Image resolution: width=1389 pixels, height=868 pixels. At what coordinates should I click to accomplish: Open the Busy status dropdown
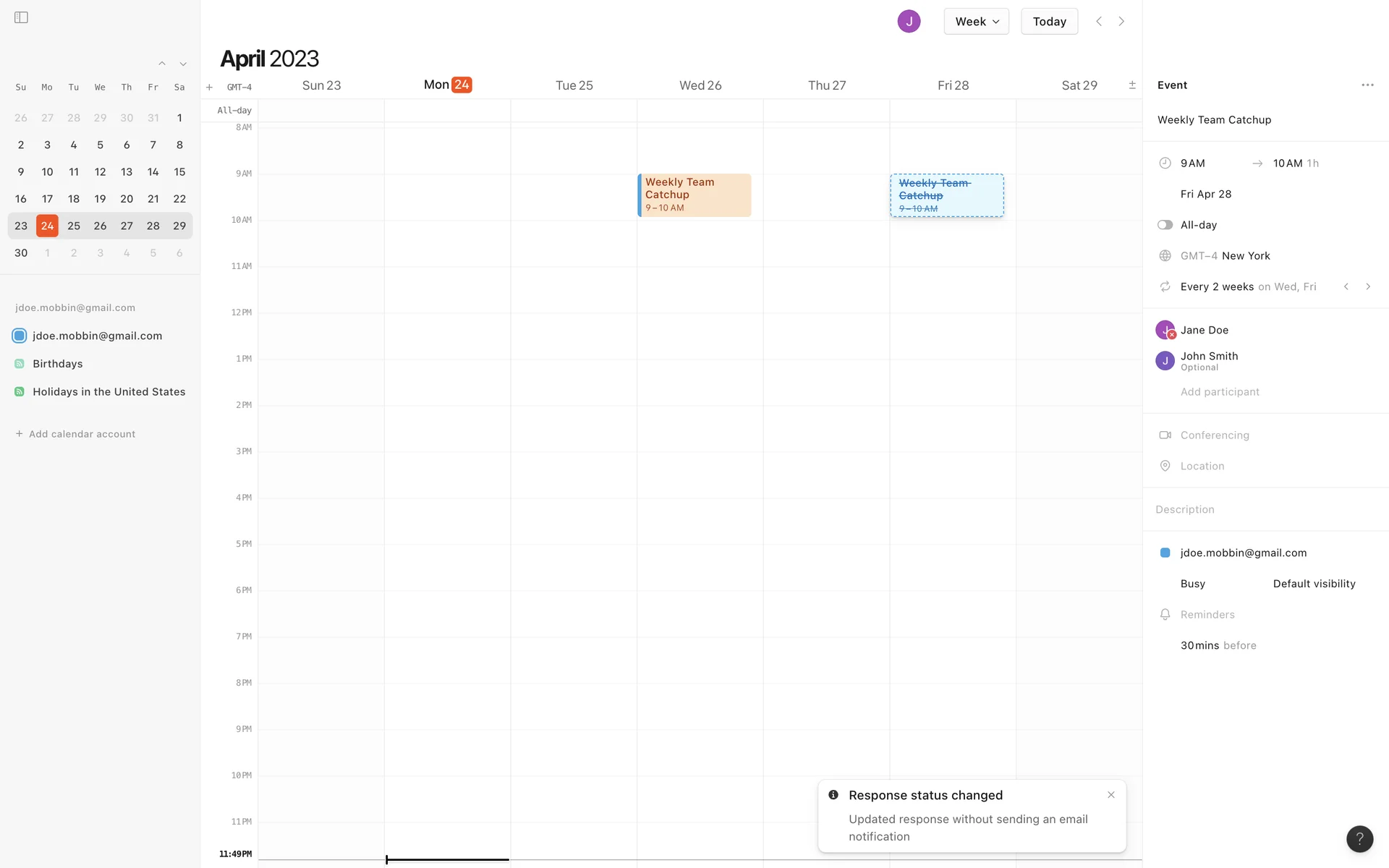1192,584
